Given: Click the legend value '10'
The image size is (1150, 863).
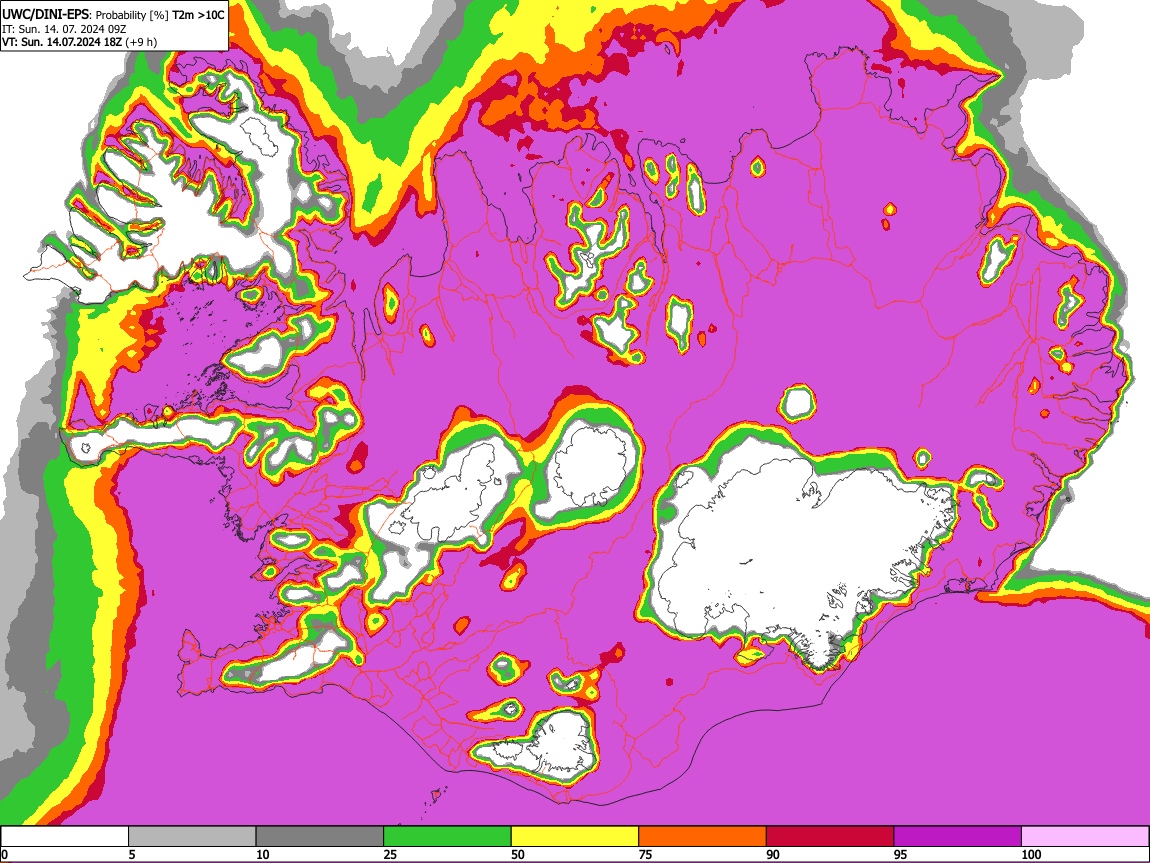Looking at the screenshot, I should click(x=263, y=854).
